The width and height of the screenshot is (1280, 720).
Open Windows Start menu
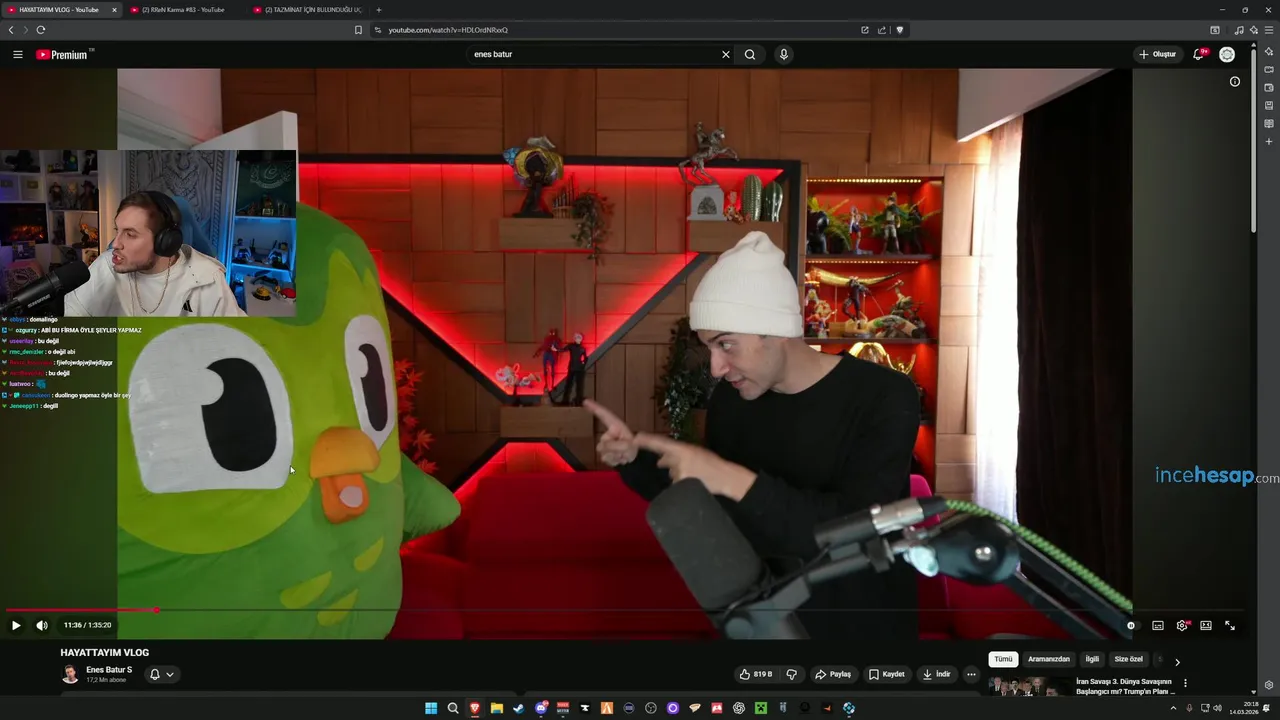click(x=431, y=708)
